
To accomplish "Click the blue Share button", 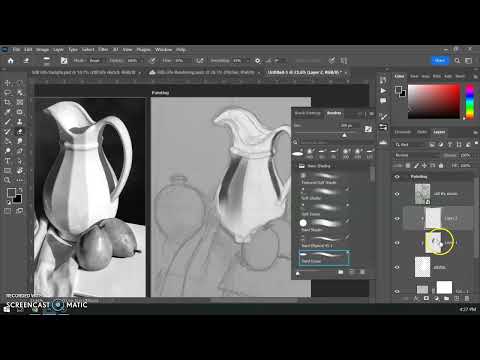I will [440, 60].
